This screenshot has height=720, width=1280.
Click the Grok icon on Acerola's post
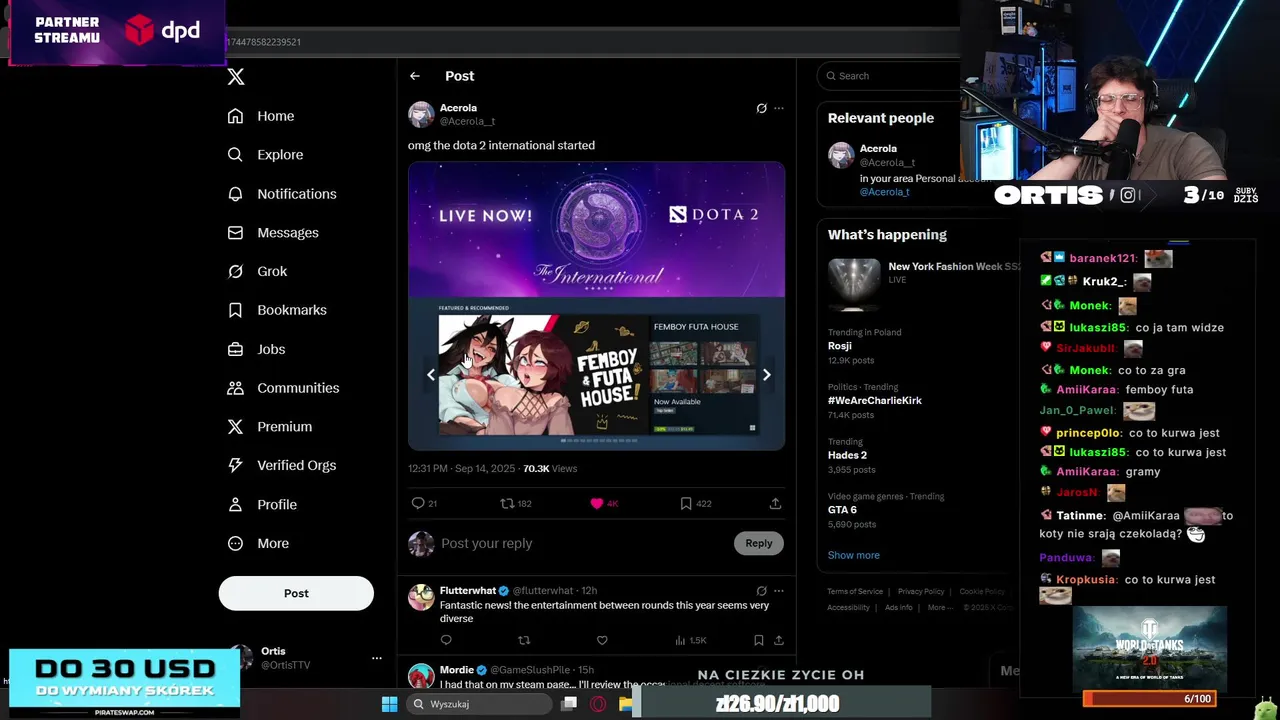tap(761, 108)
